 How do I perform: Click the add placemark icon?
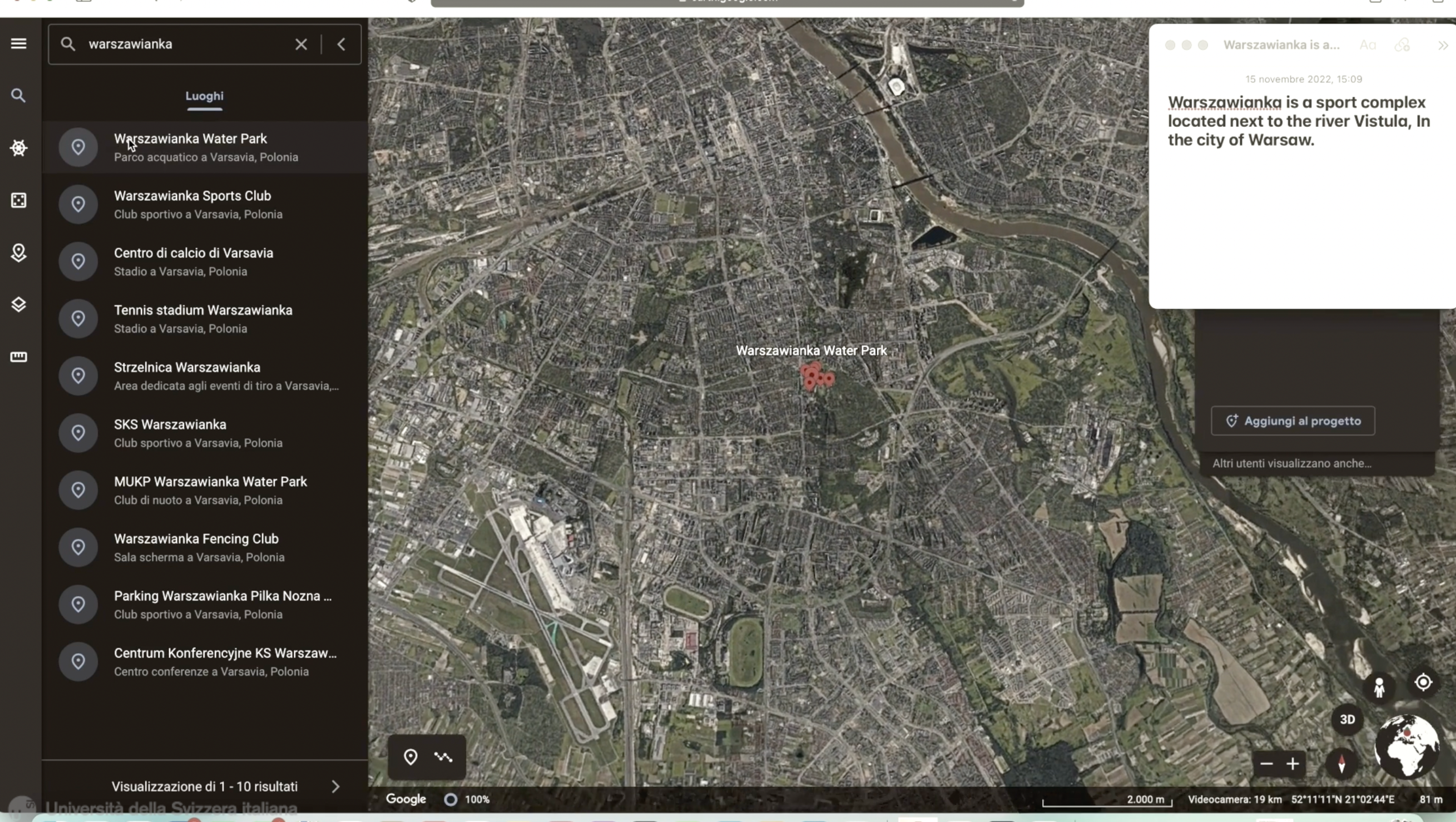click(x=410, y=756)
